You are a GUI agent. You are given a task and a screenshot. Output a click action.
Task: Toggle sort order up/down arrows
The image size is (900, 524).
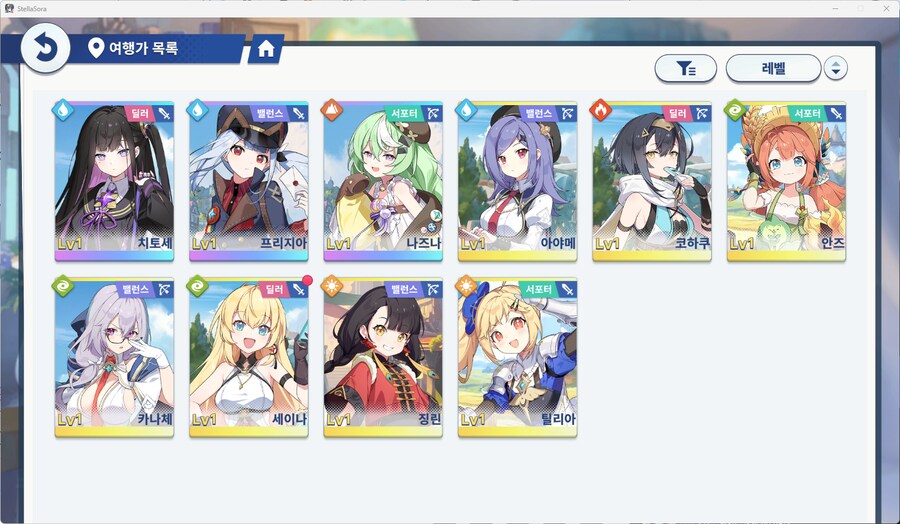coord(835,69)
